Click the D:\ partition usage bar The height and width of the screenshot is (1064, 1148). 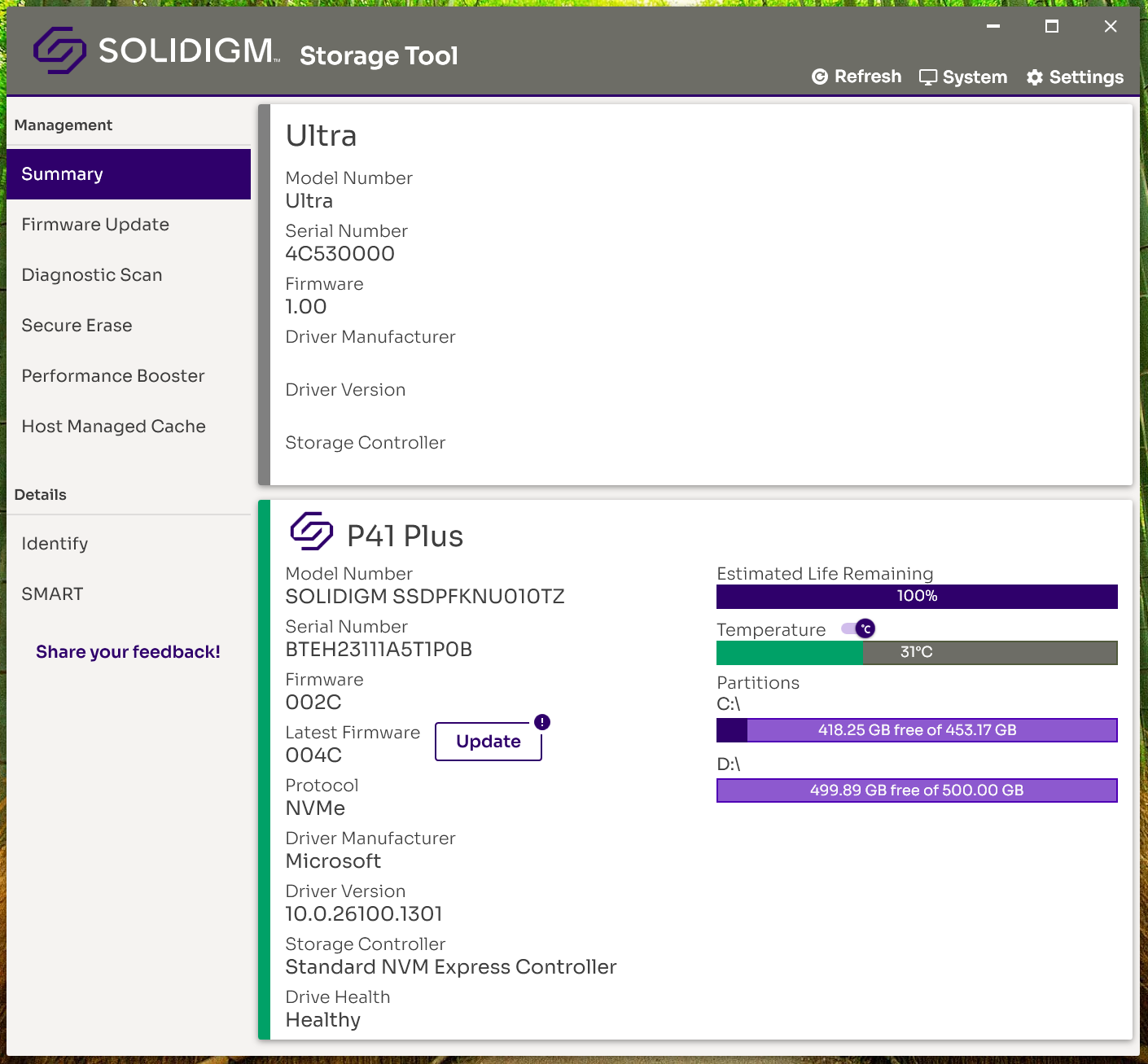(917, 790)
